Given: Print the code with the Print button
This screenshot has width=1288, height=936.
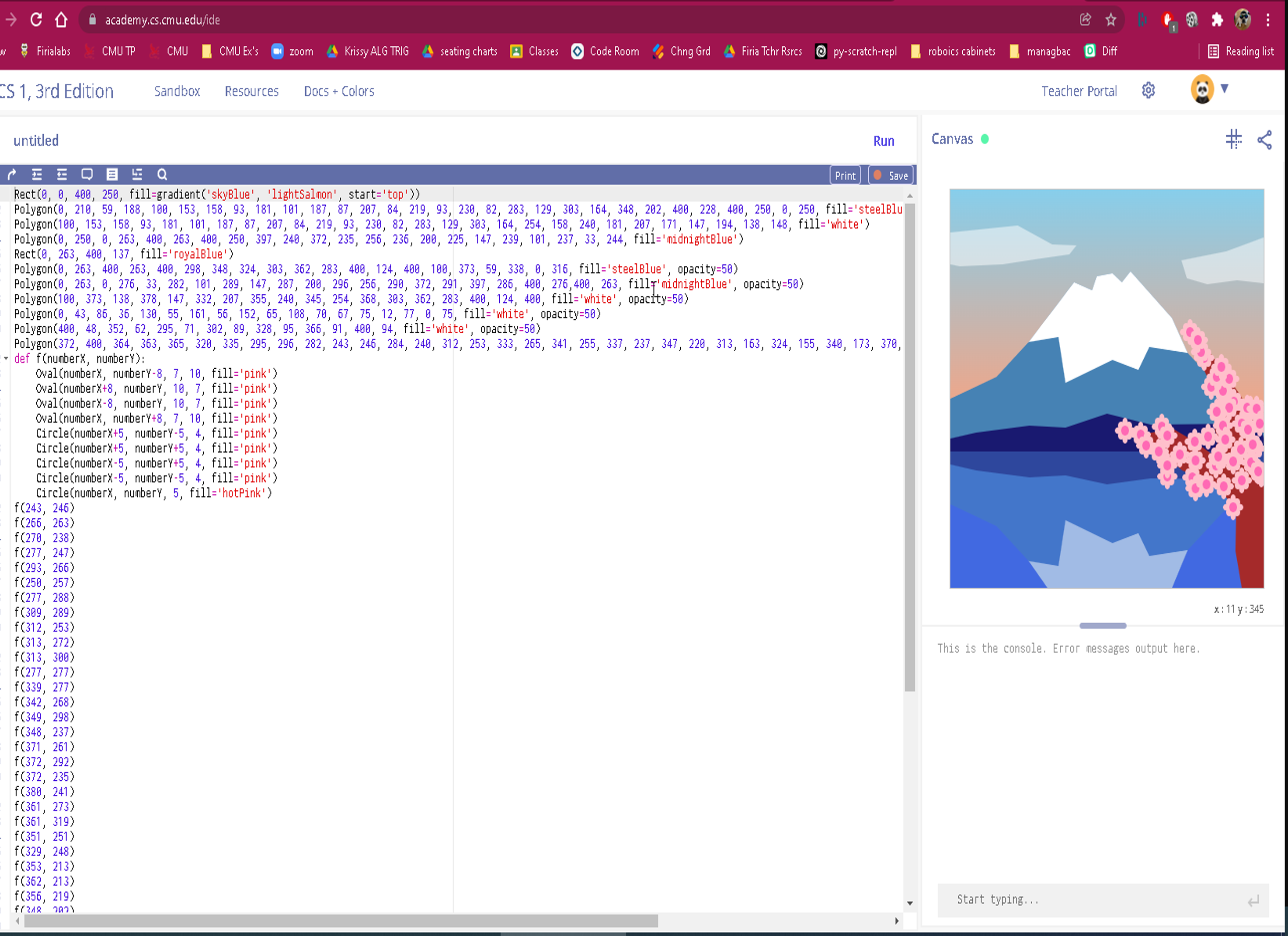Looking at the screenshot, I should coord(845,175).
